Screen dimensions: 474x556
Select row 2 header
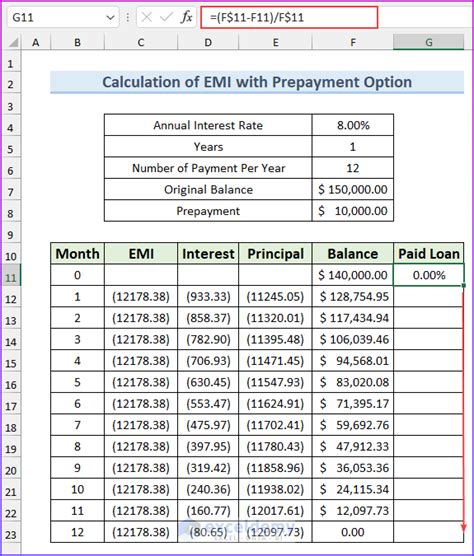[11, 84]
